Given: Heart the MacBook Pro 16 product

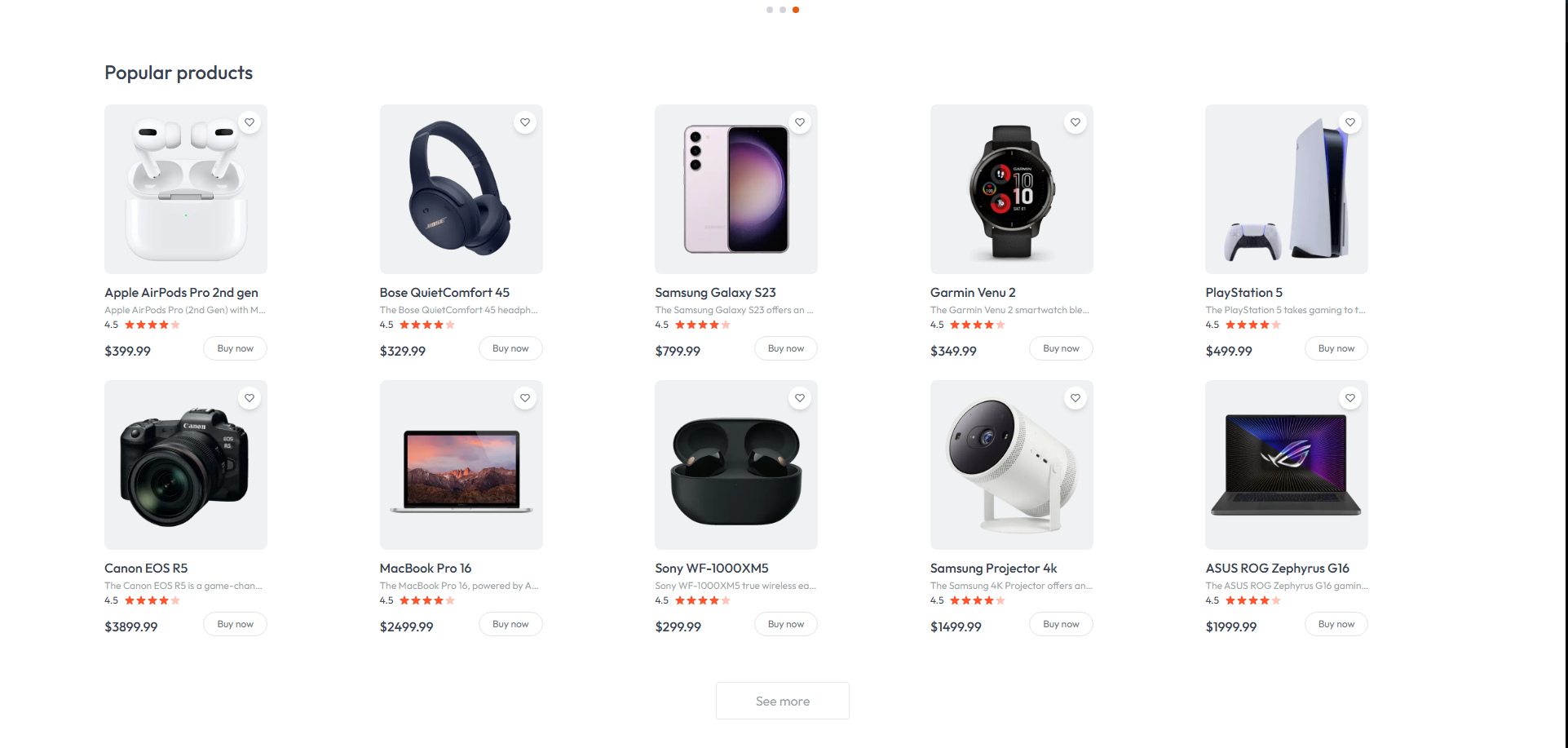Looking at the screenshot, I should [525, 398].
